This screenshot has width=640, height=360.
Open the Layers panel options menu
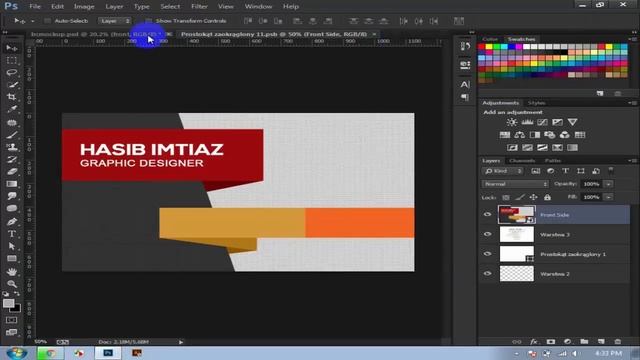pyautogui.click(x=632, y=161)
